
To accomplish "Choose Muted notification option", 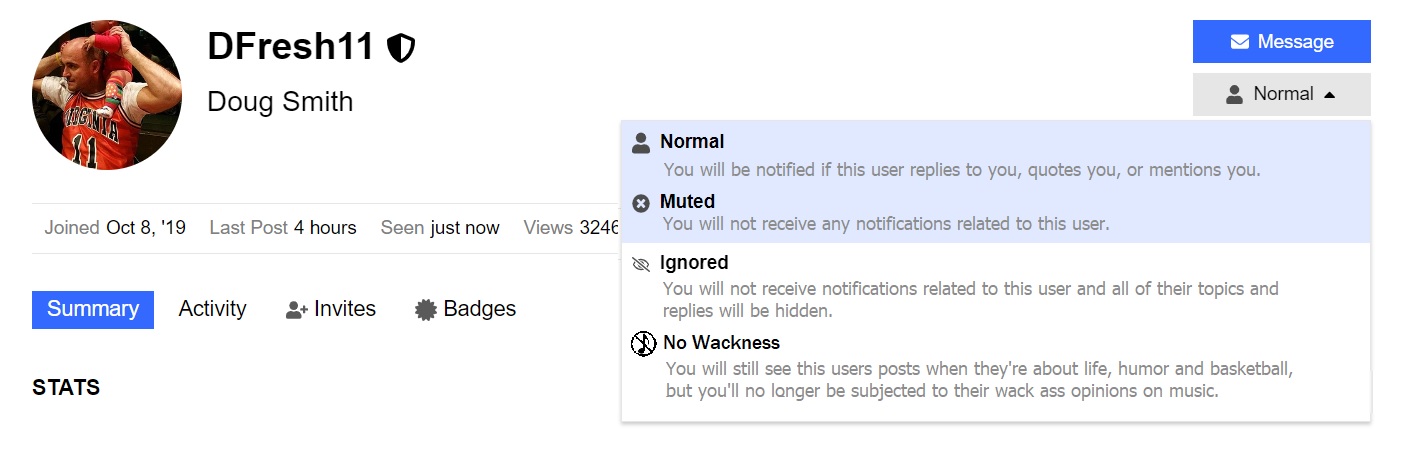I will click(687, 202).
